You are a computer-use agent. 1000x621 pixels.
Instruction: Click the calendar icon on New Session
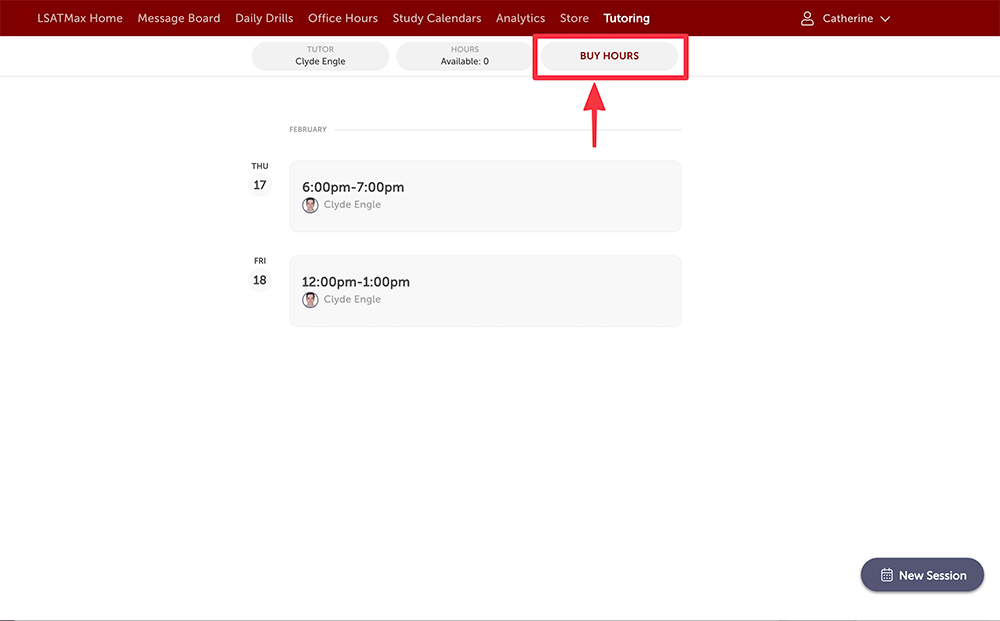click(886, 575)
